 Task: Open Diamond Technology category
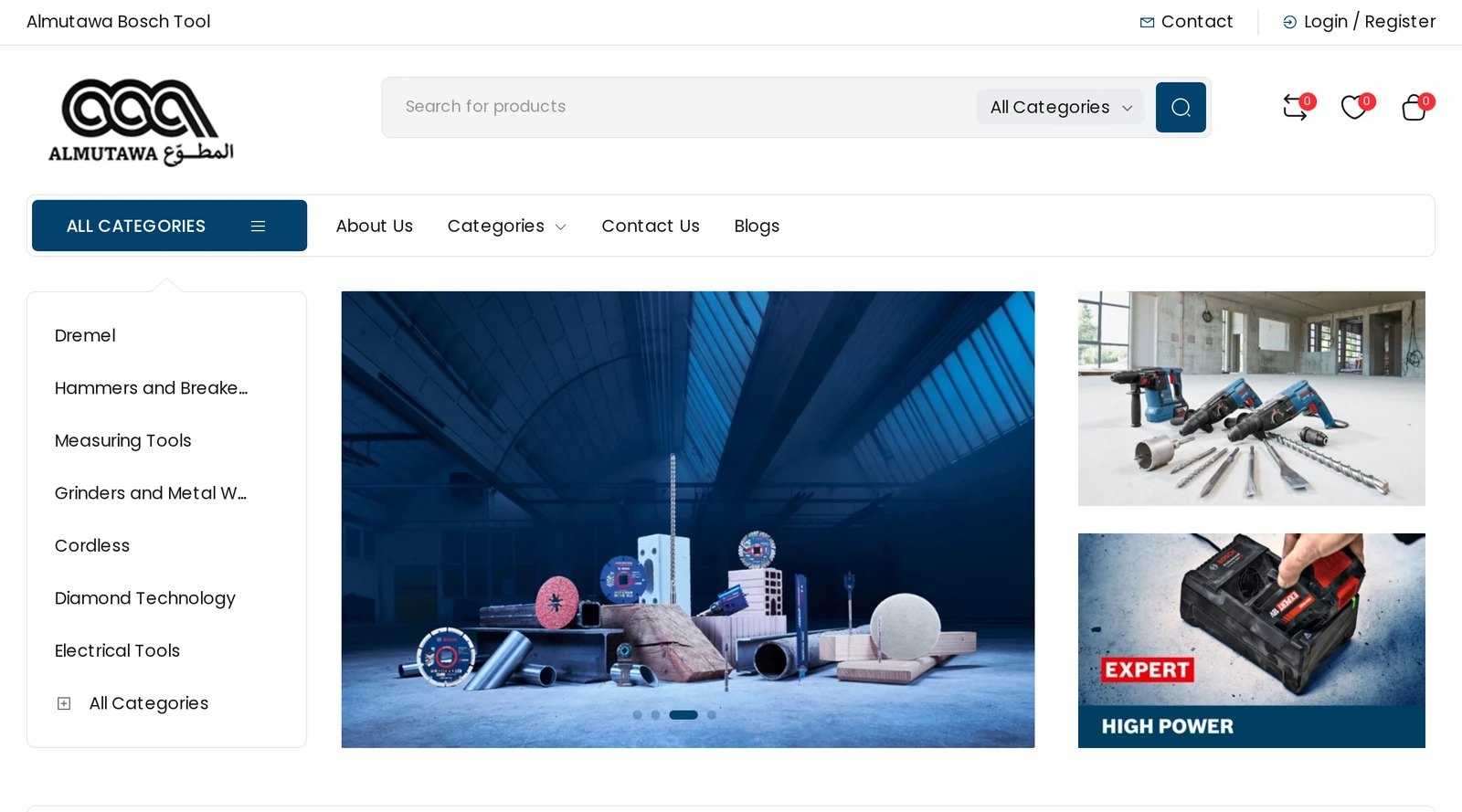(144, 598)
